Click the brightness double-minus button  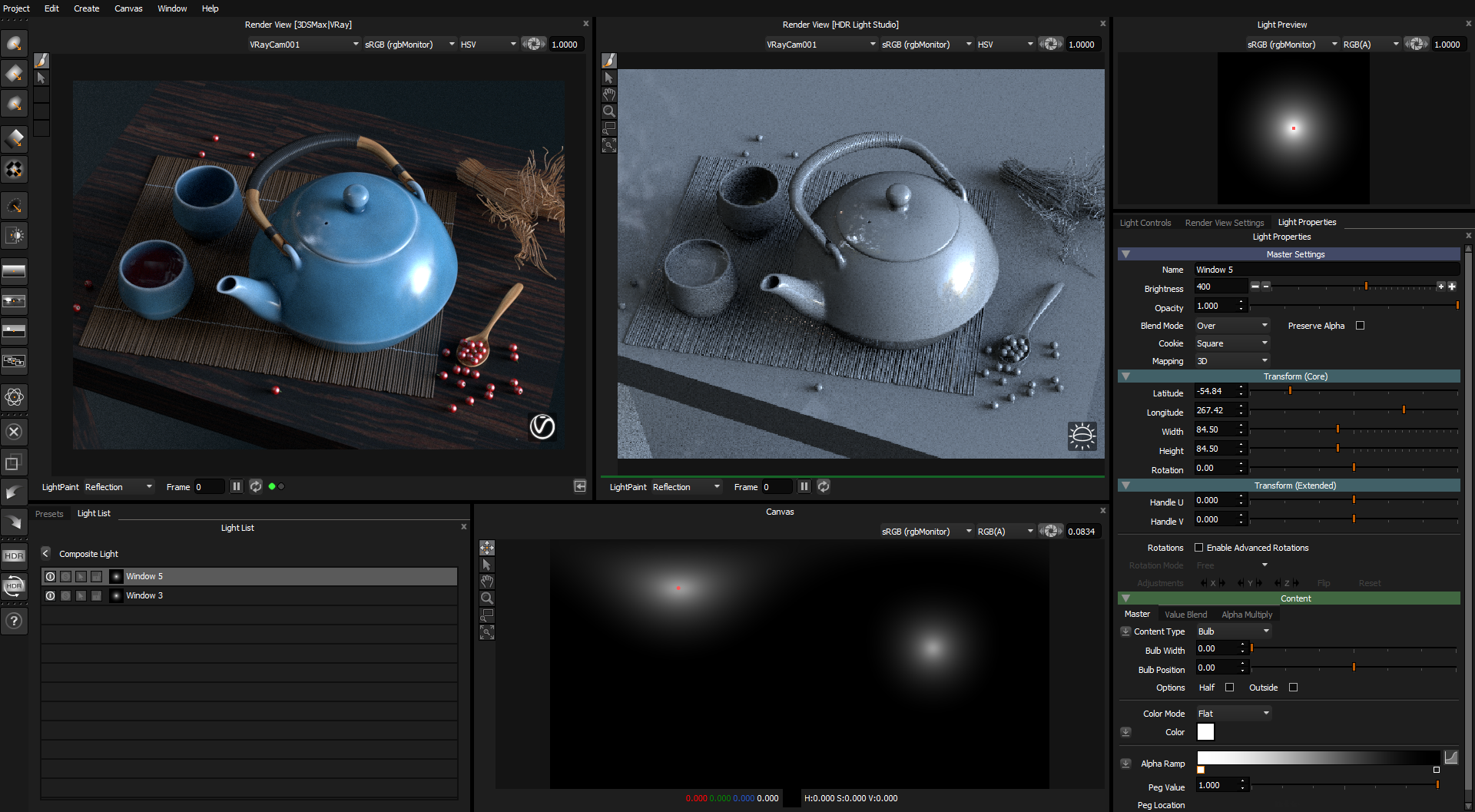(x=1255, y=287)
